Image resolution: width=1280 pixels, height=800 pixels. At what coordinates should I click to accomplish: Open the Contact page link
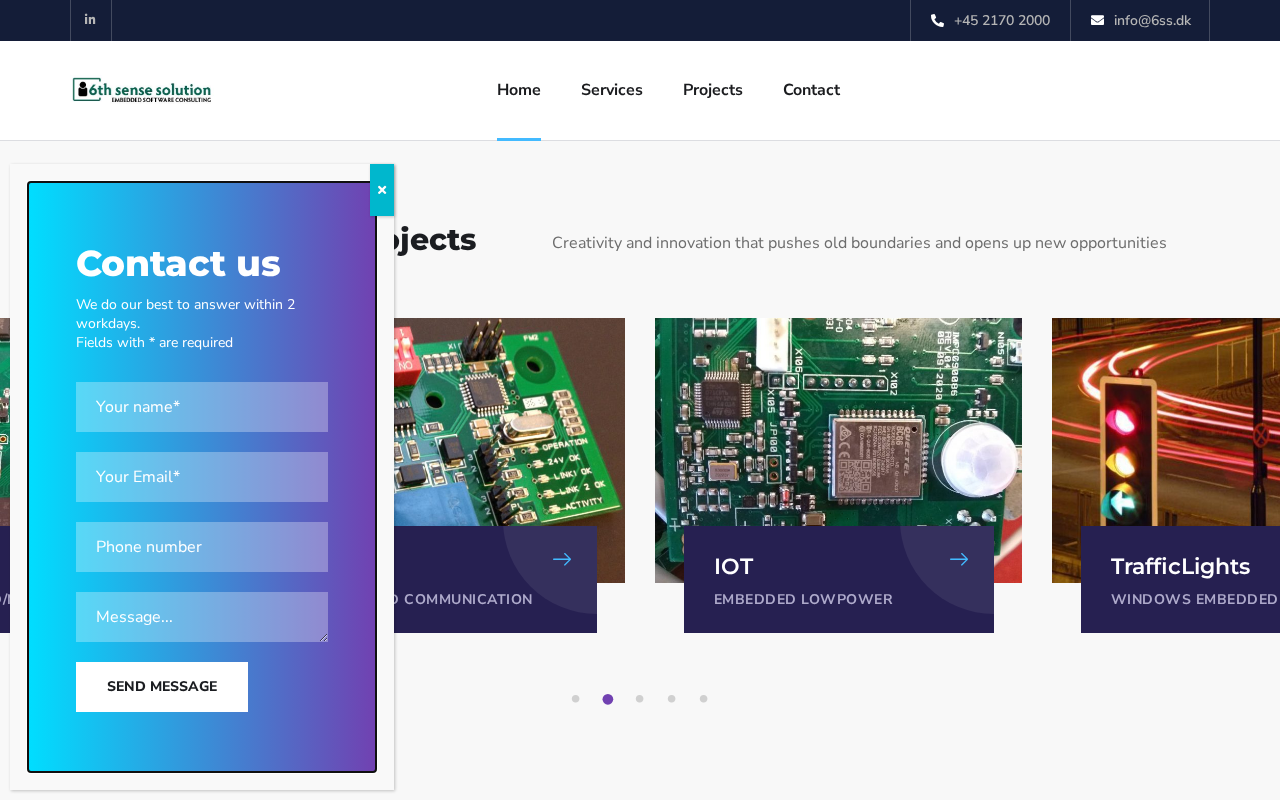tap(811, 90)
